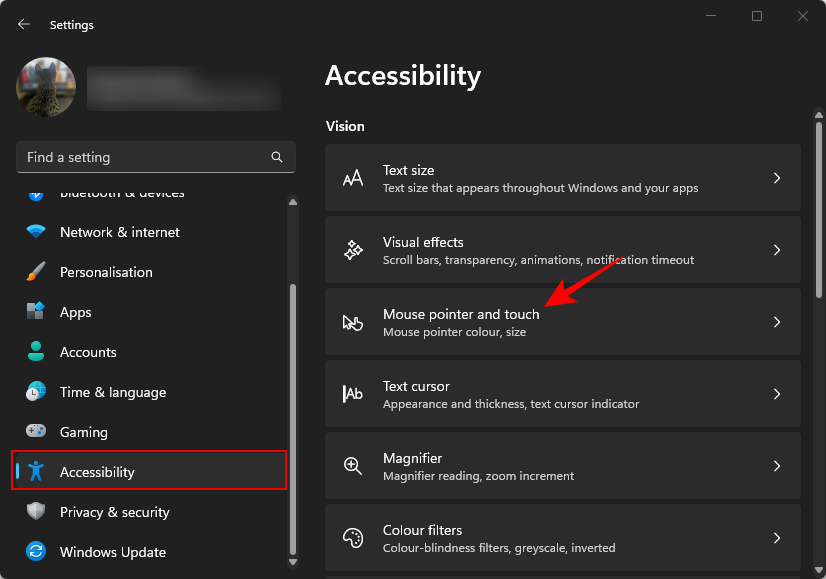Expand Colour filters via its chevron
Screen dimensions: 826x579
777,538
